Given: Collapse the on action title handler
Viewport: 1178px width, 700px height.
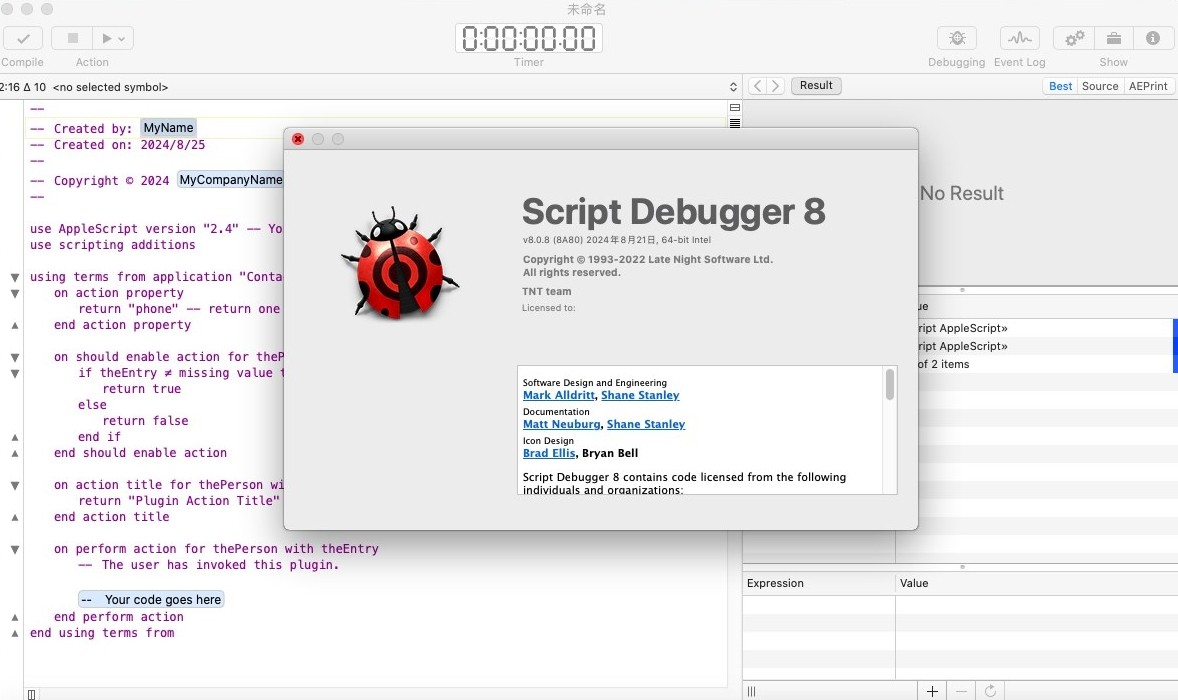Looking at the screenshot, I should [14, 485].
